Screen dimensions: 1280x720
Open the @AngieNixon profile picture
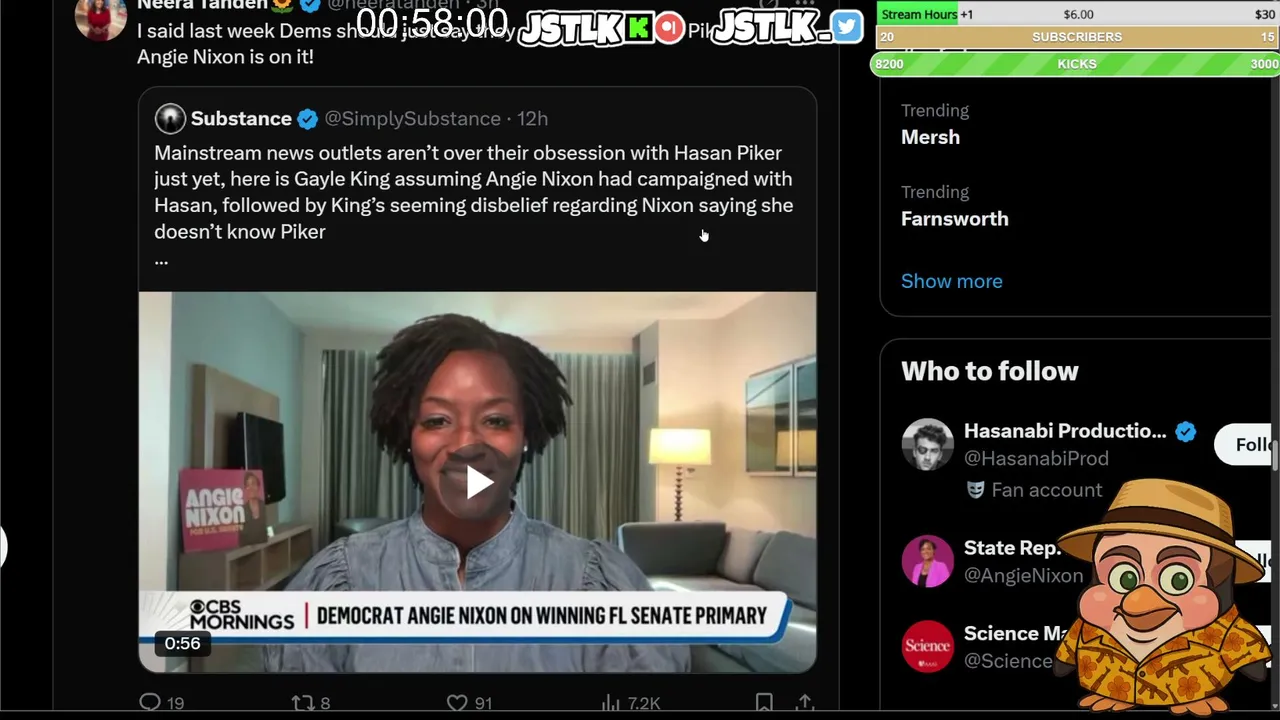coord(927,561)
